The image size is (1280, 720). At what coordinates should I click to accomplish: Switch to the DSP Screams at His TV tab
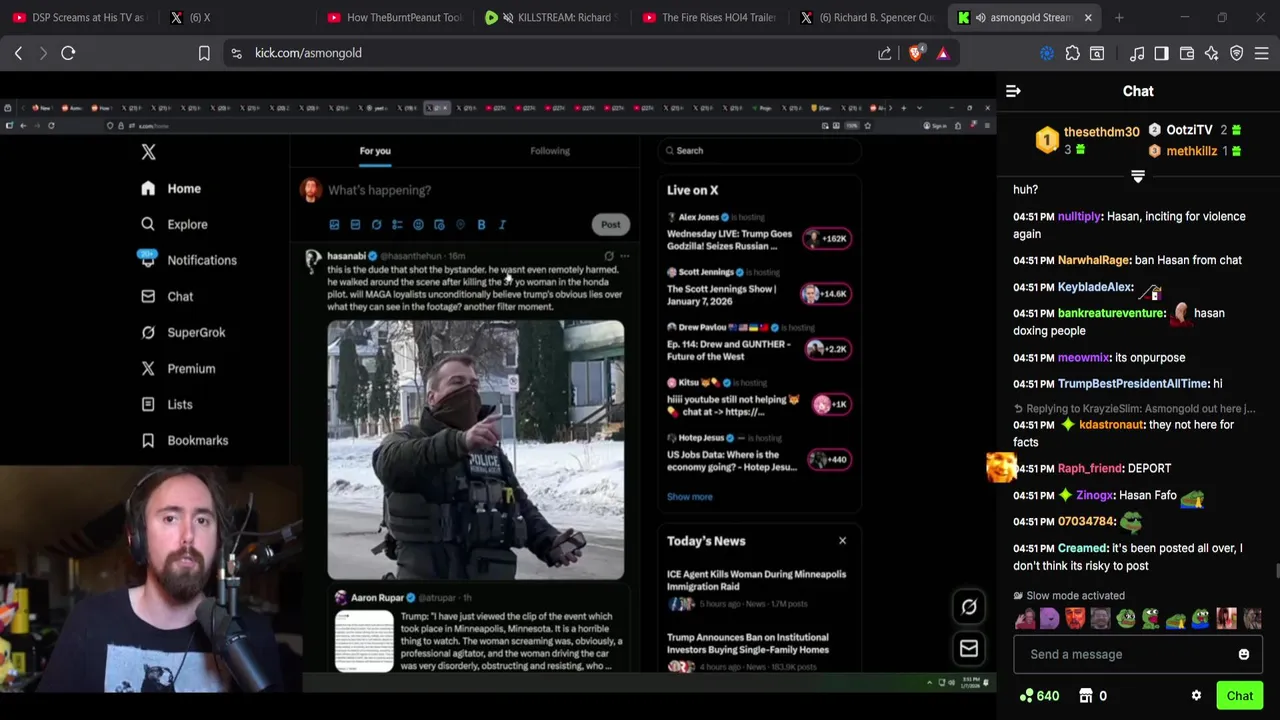78,17
